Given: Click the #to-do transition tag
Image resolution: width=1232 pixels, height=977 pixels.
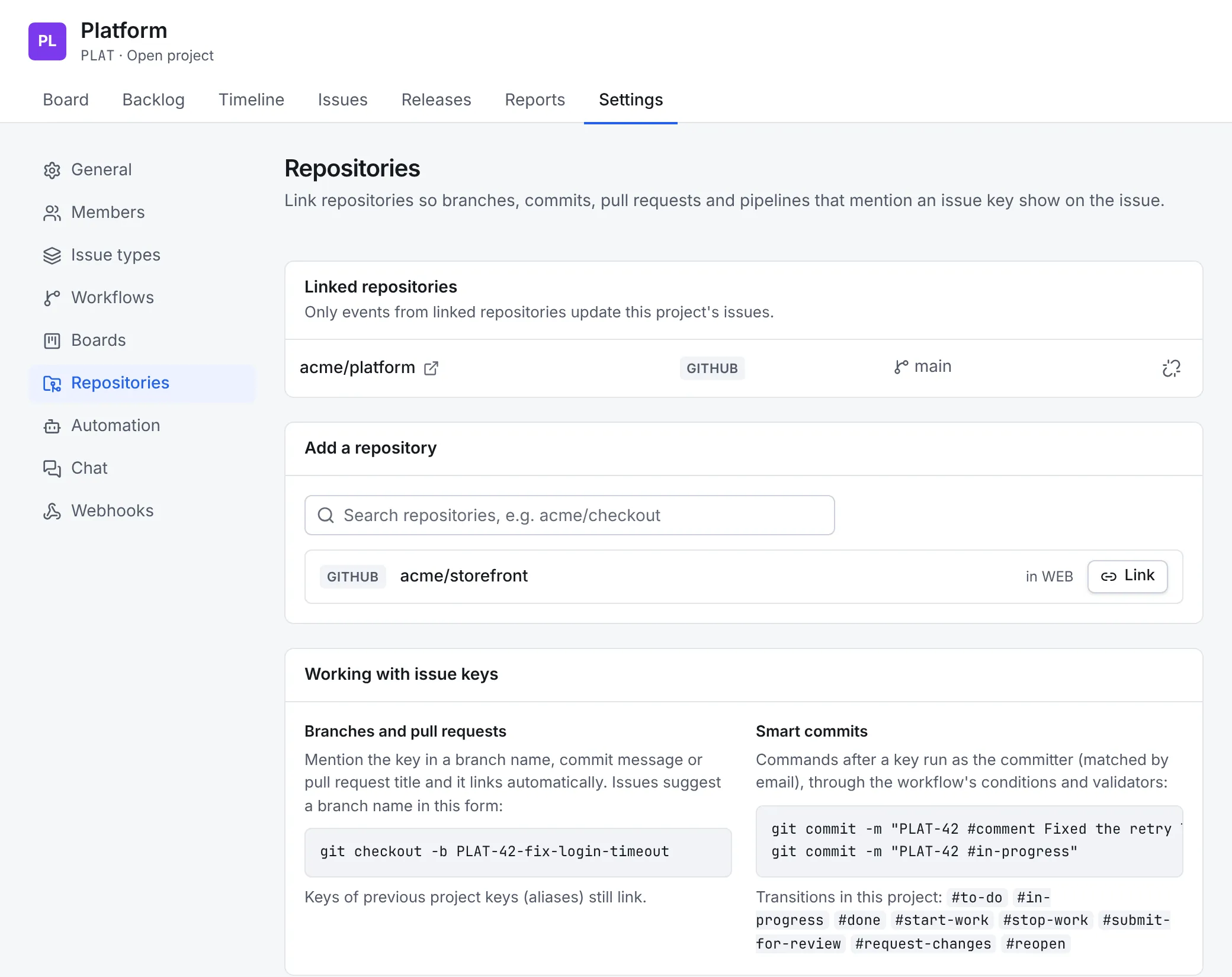Looking at the screenshot, I should click(x=977, y=898).
